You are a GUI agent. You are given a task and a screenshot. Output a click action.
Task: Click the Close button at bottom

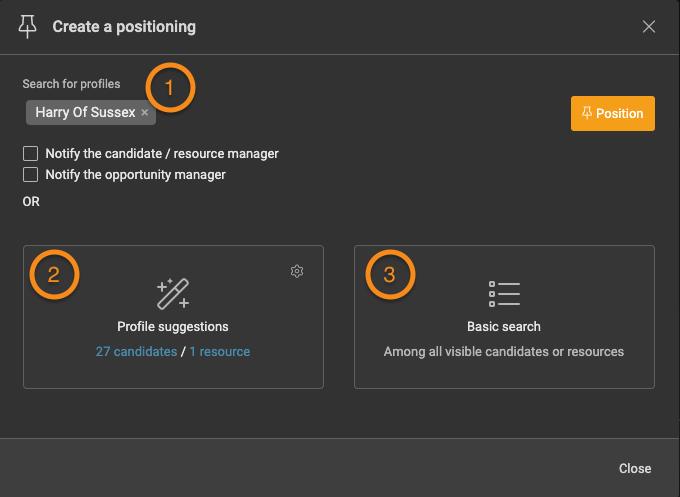pos(635,468)
